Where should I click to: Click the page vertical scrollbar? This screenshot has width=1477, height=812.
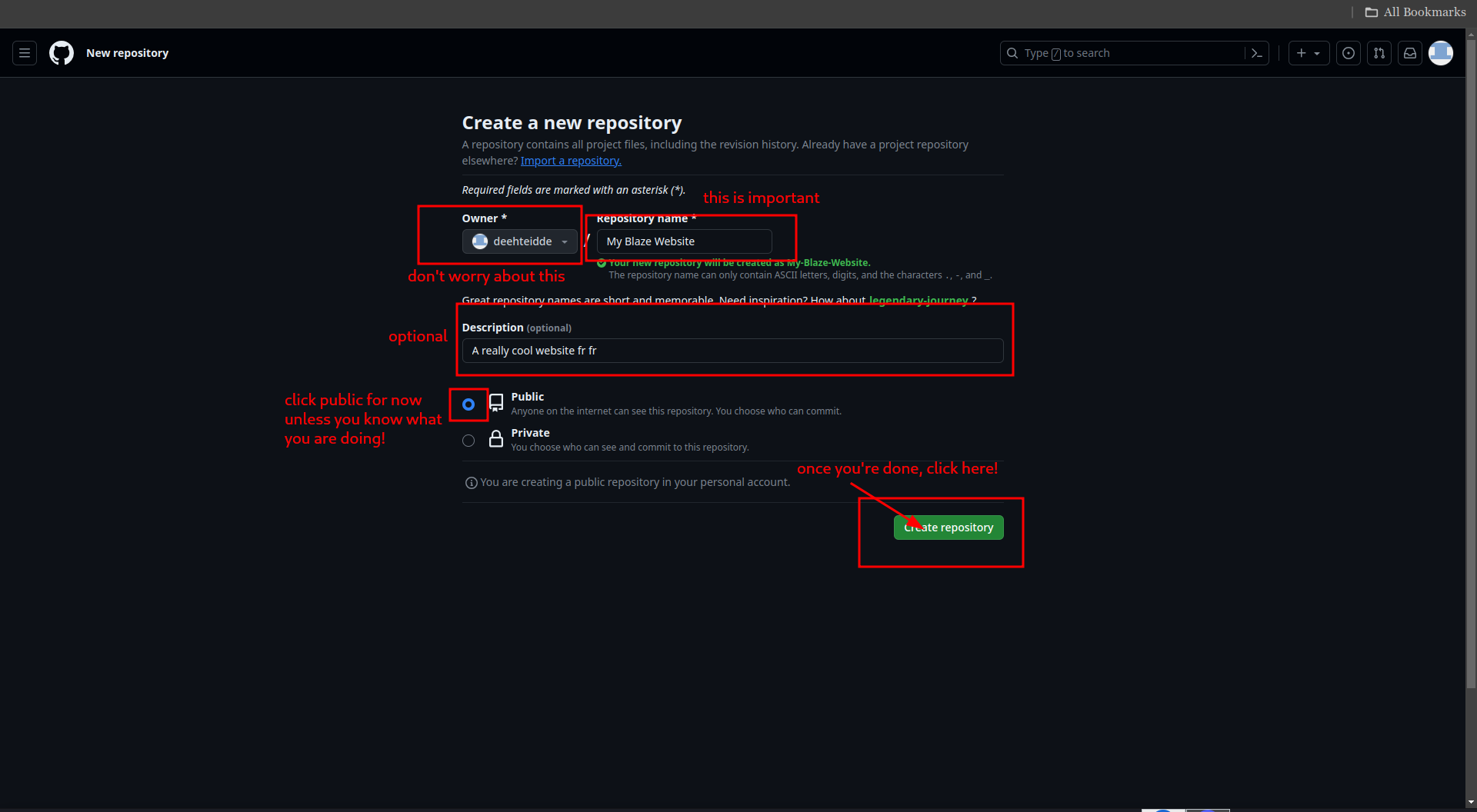pyautogui.click(x=1471, y=384)
